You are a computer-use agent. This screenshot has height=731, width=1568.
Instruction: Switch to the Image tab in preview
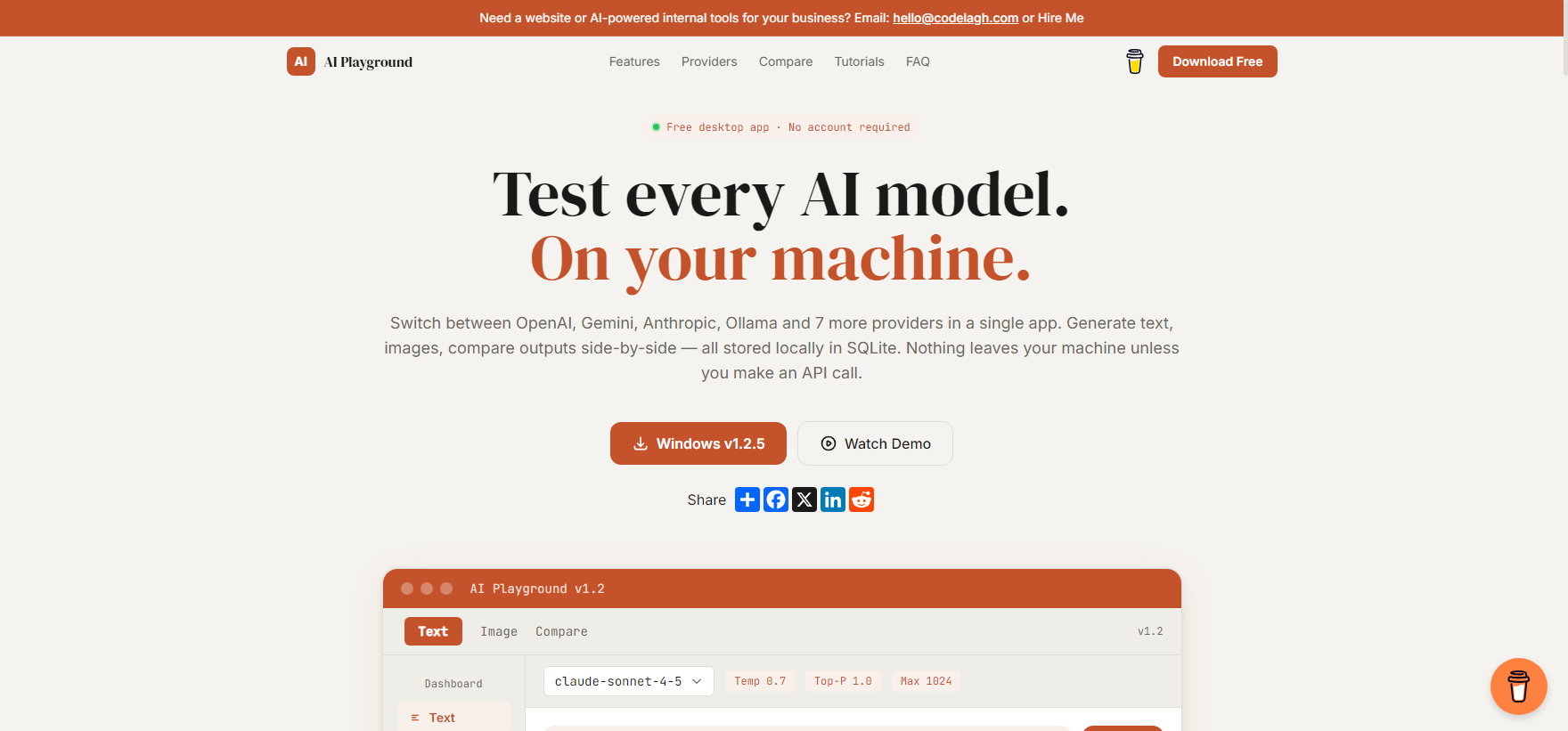point(499,631)
